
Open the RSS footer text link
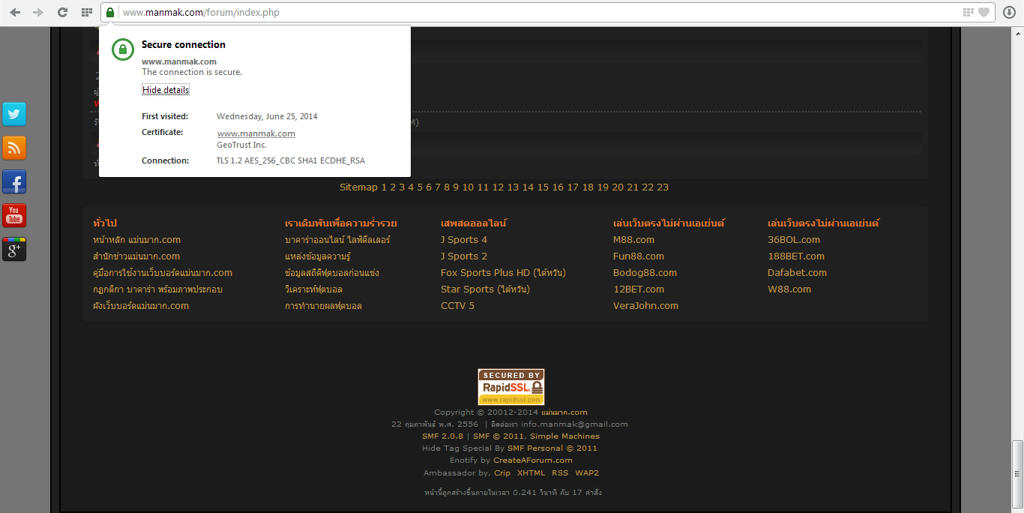coord(560,473)
